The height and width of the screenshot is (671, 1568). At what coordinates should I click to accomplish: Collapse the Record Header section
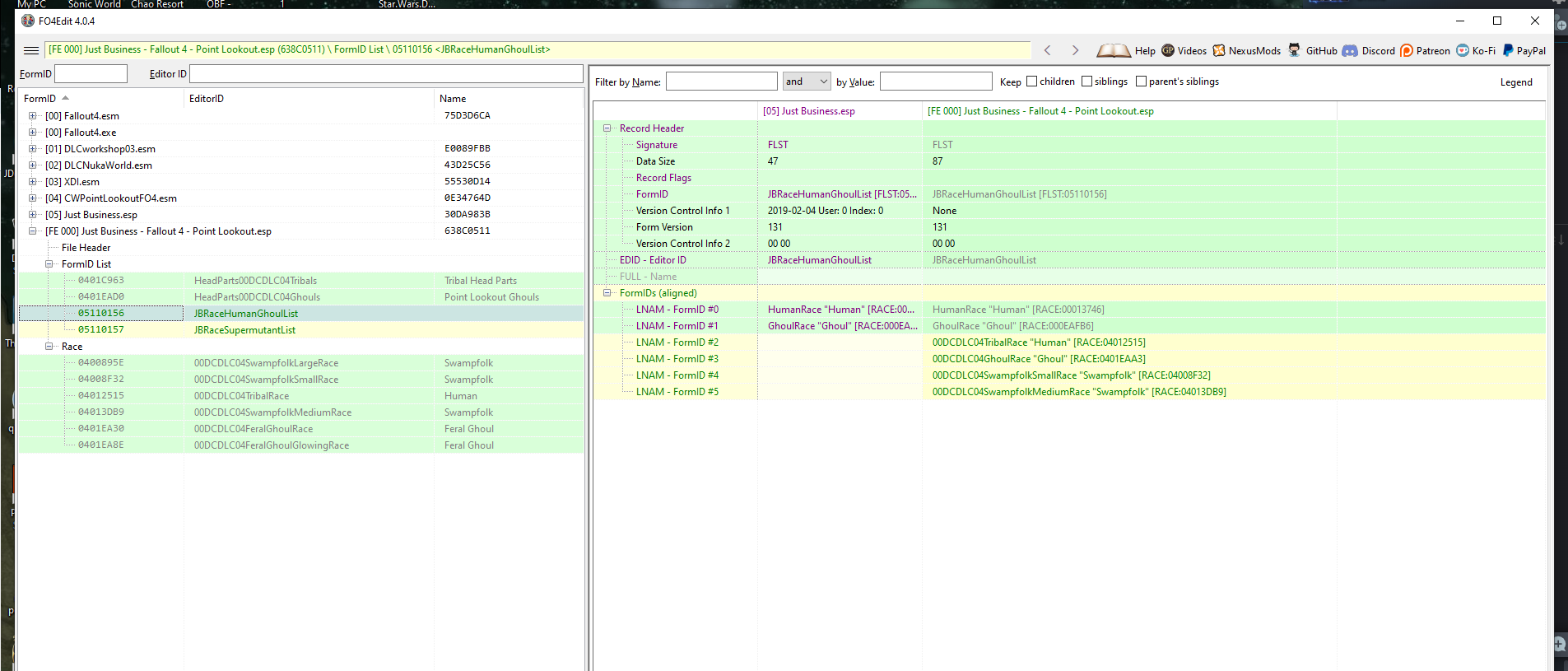(x=607, y=128)
